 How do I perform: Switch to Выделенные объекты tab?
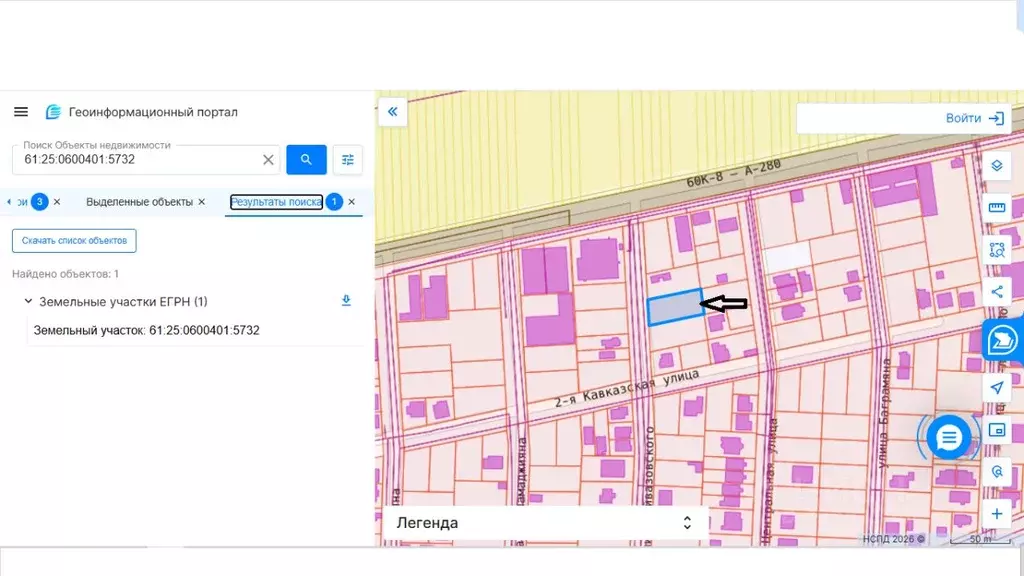pos(139,202)
